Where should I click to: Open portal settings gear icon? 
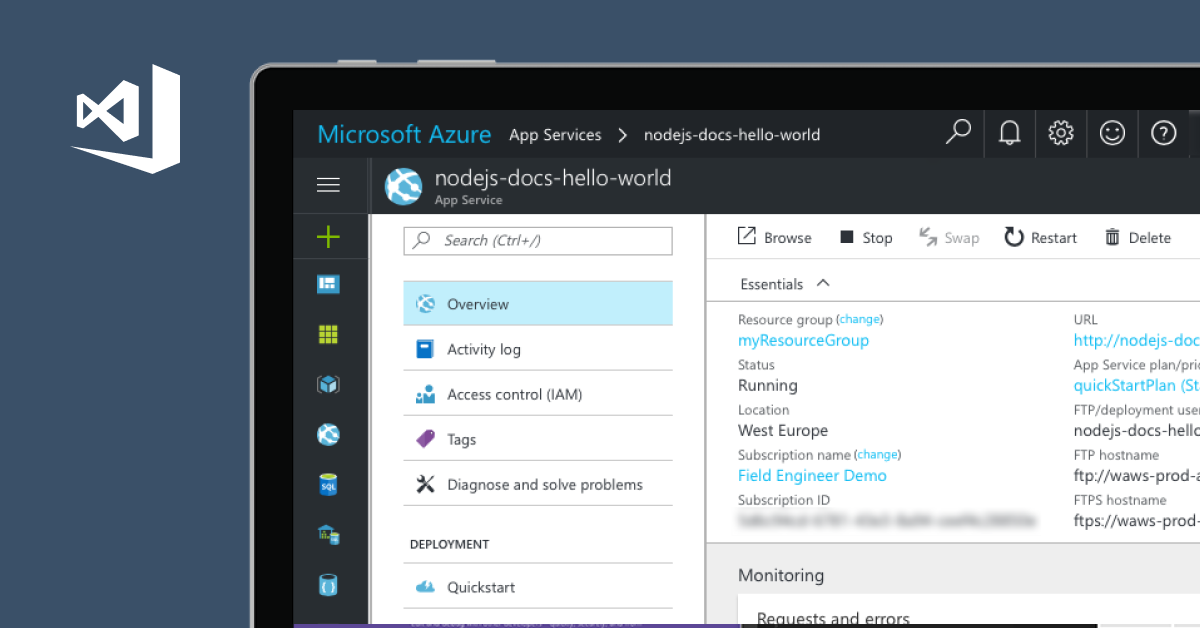(x=1061, y=133)
